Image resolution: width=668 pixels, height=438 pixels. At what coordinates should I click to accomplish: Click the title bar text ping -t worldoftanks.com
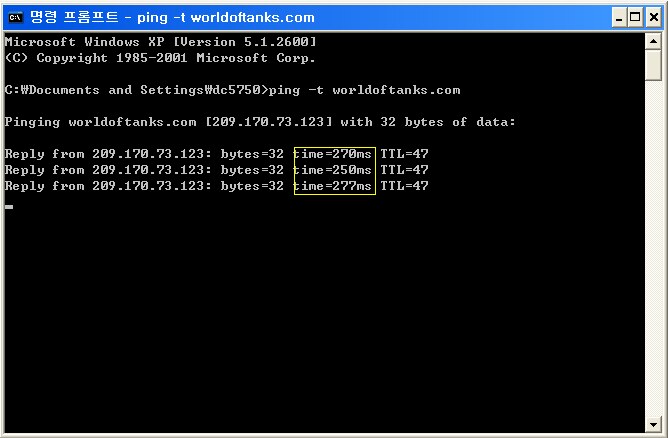(226, 17)
